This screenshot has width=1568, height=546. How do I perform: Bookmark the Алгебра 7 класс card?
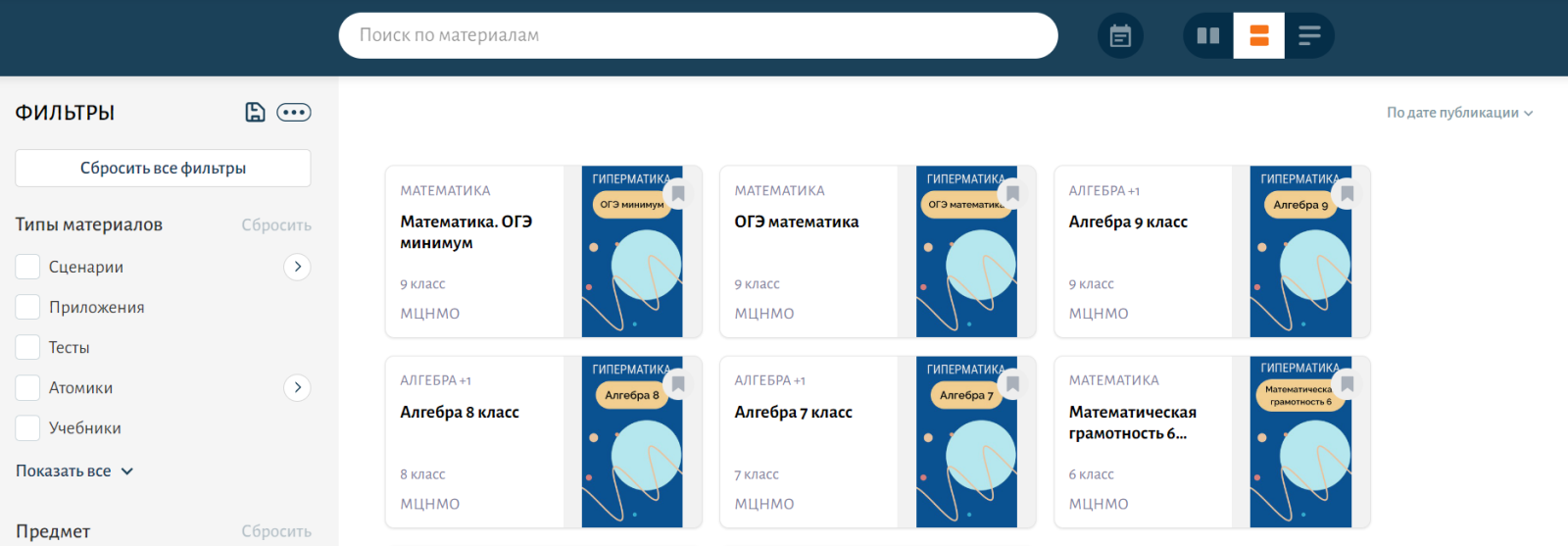pos(1013,384)
